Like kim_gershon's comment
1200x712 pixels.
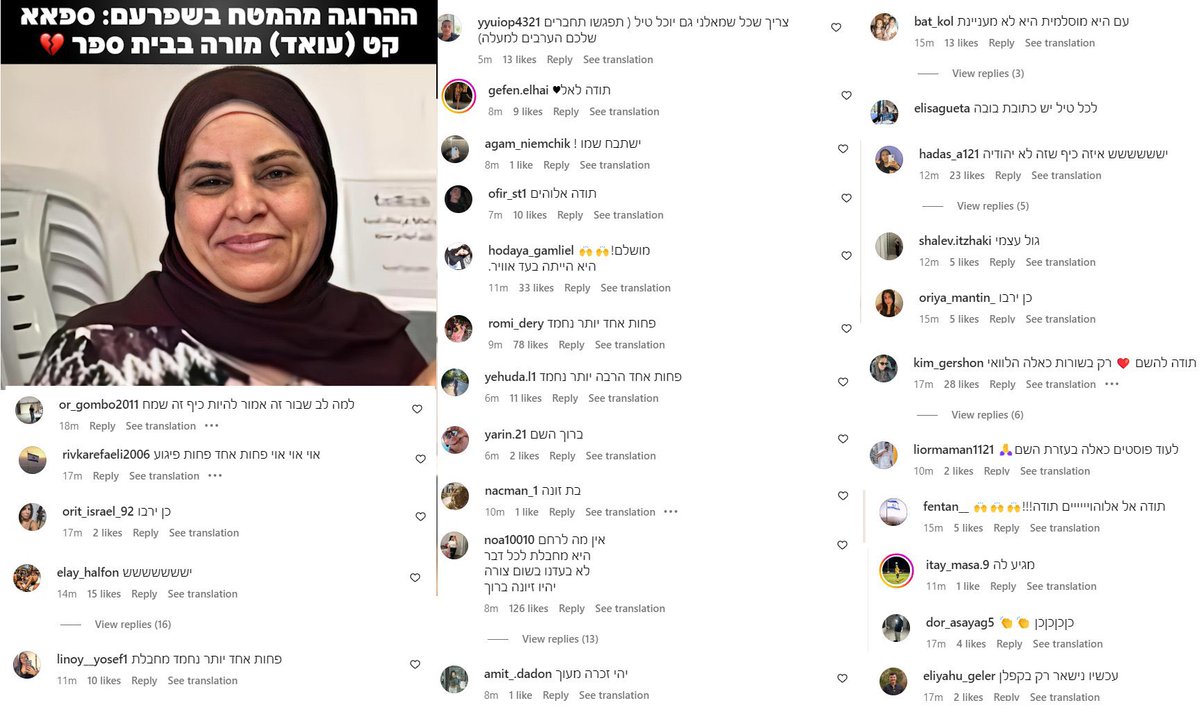(x=845, y=383)
